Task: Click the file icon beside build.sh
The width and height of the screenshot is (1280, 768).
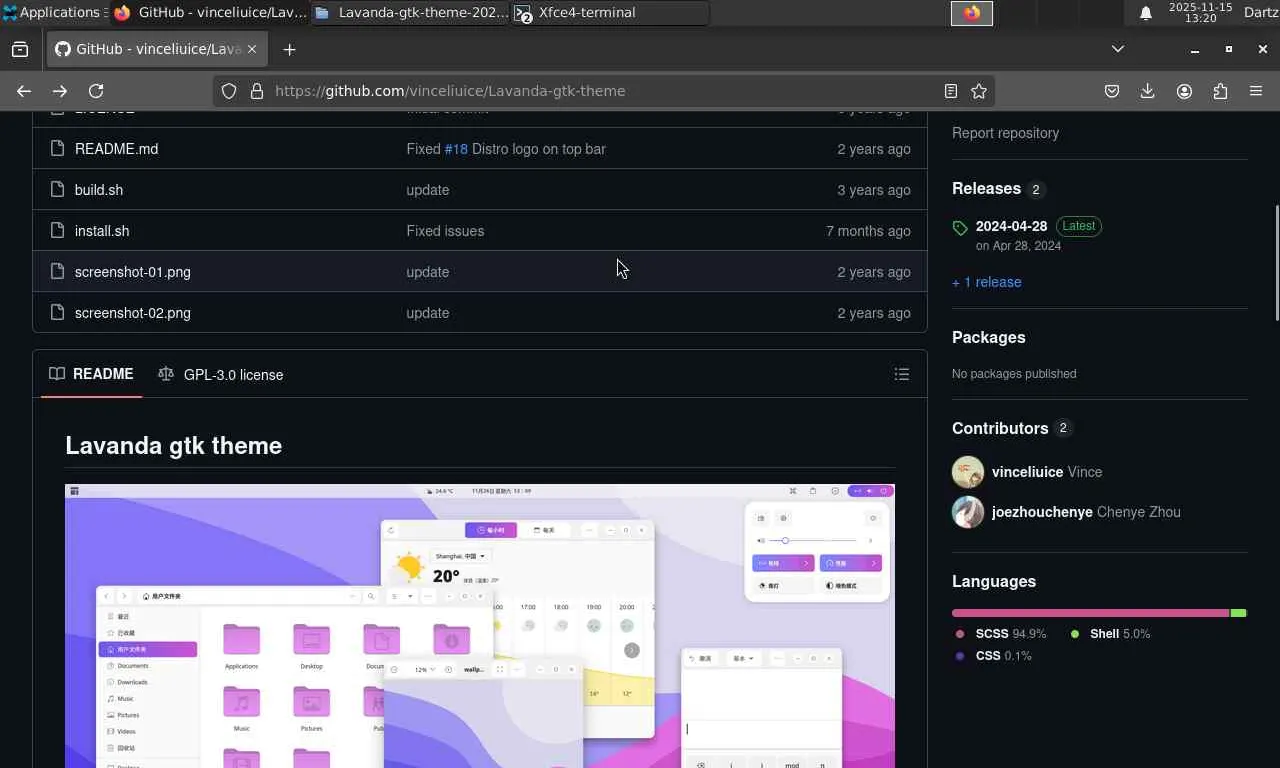Action: coord(57,190)
